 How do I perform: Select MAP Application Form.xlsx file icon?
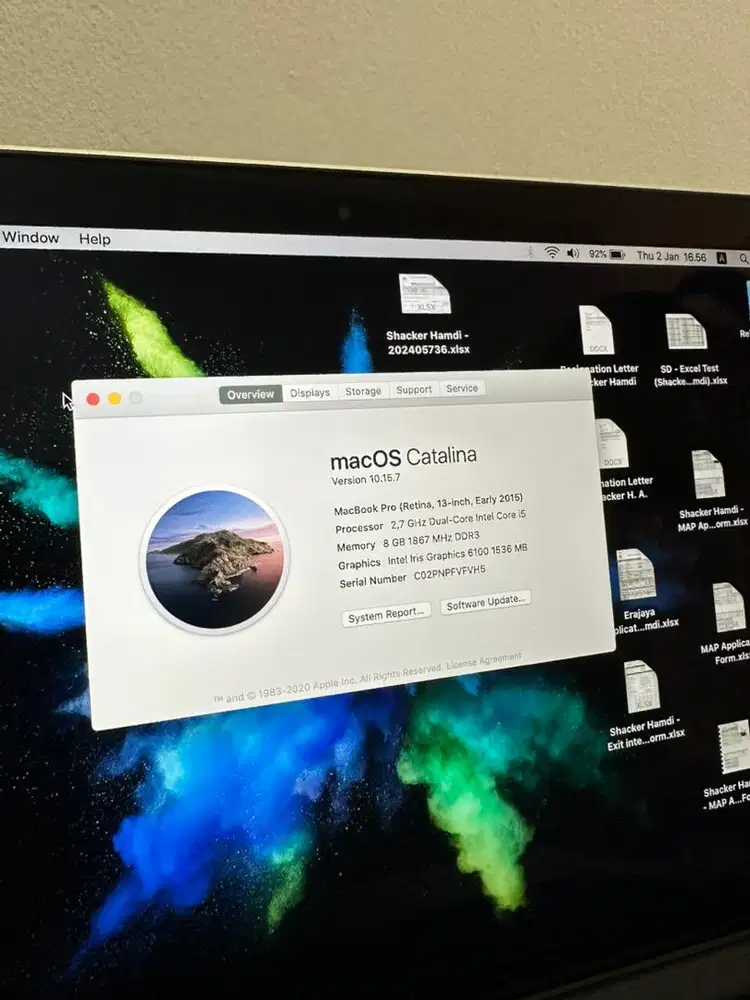tap(728, 607)
